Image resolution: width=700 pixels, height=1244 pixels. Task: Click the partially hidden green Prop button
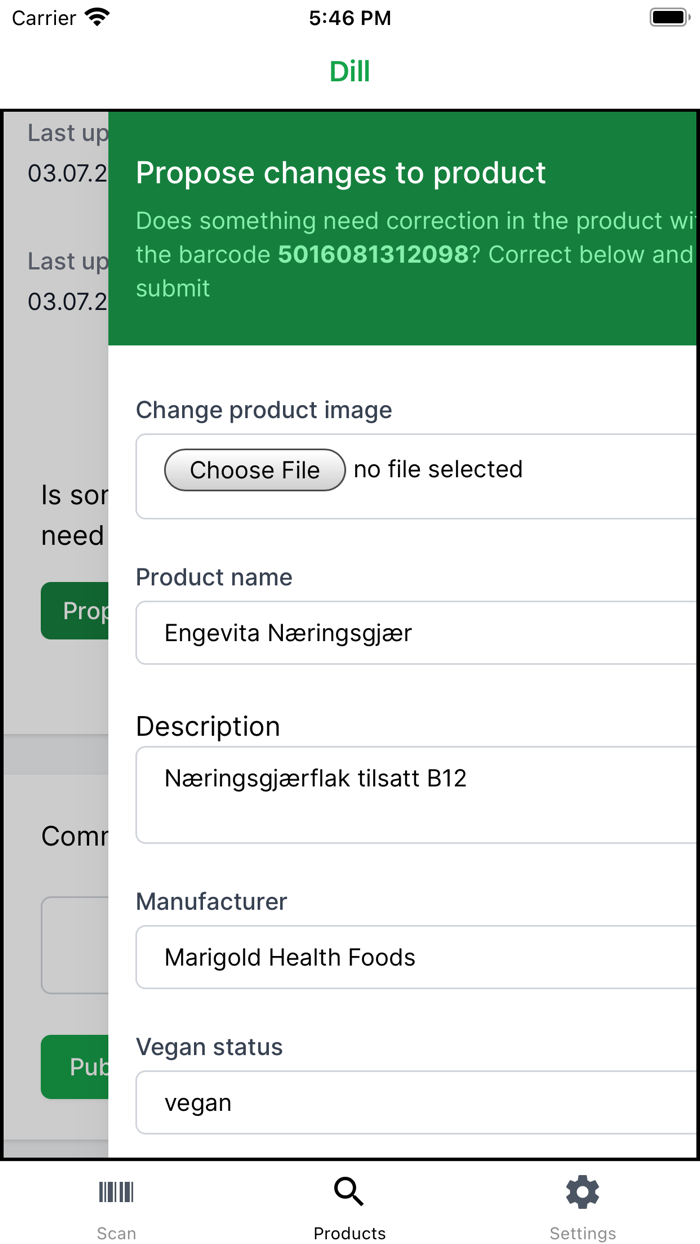tap(75, 611)
